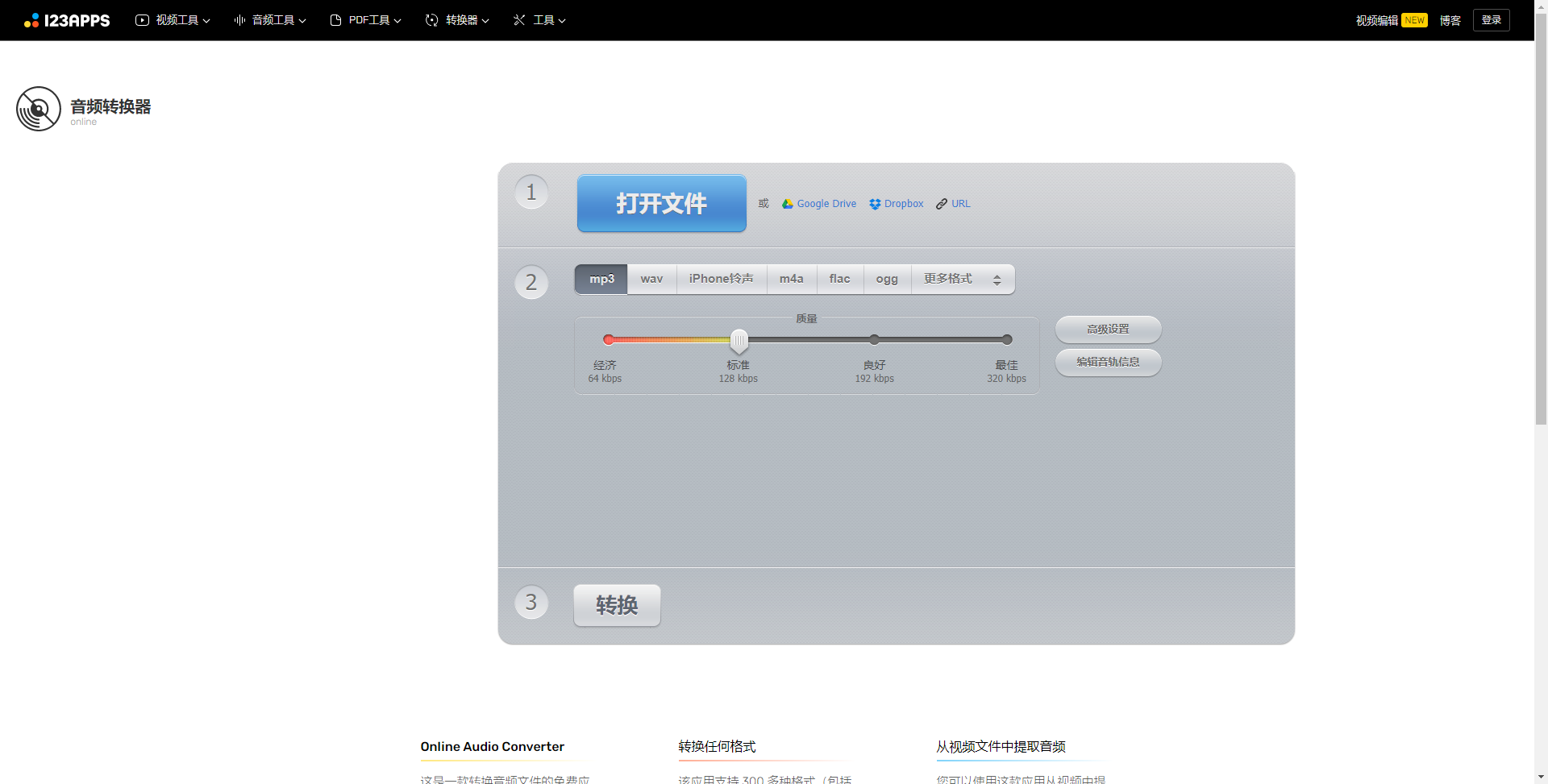Viewport: 1548px width, 784px height.
Task: Click the 标准 128 kbps label
Action: [739, 371]
